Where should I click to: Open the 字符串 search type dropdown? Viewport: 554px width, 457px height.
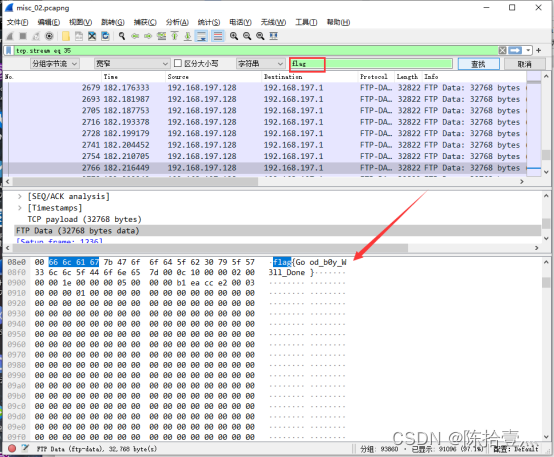pos(260,64)
